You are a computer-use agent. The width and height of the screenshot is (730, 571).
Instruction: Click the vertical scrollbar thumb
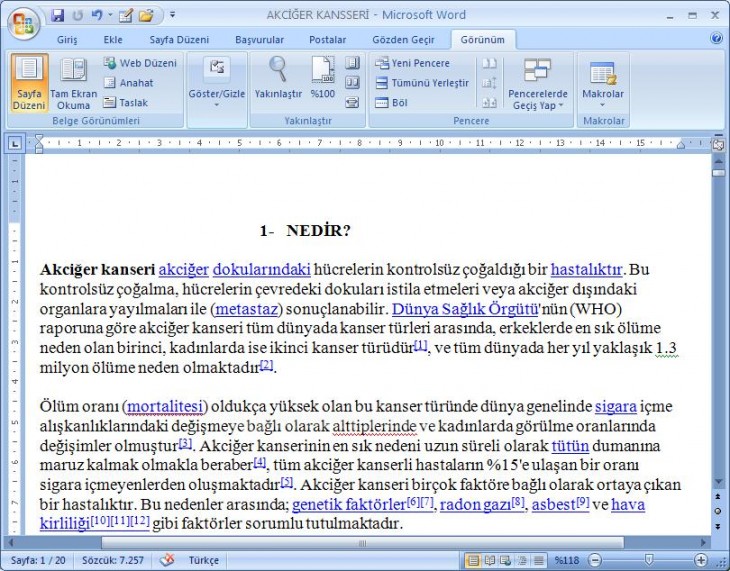[718, 173]
